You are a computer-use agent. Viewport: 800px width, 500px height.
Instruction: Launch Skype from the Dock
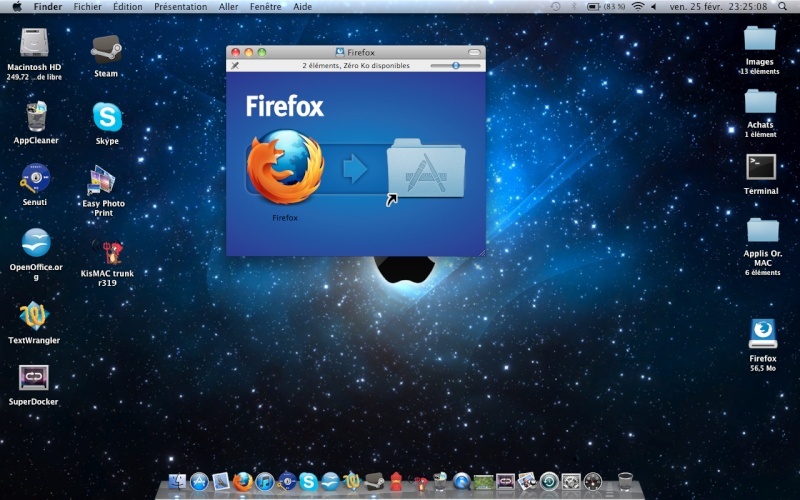click(308, 482)
